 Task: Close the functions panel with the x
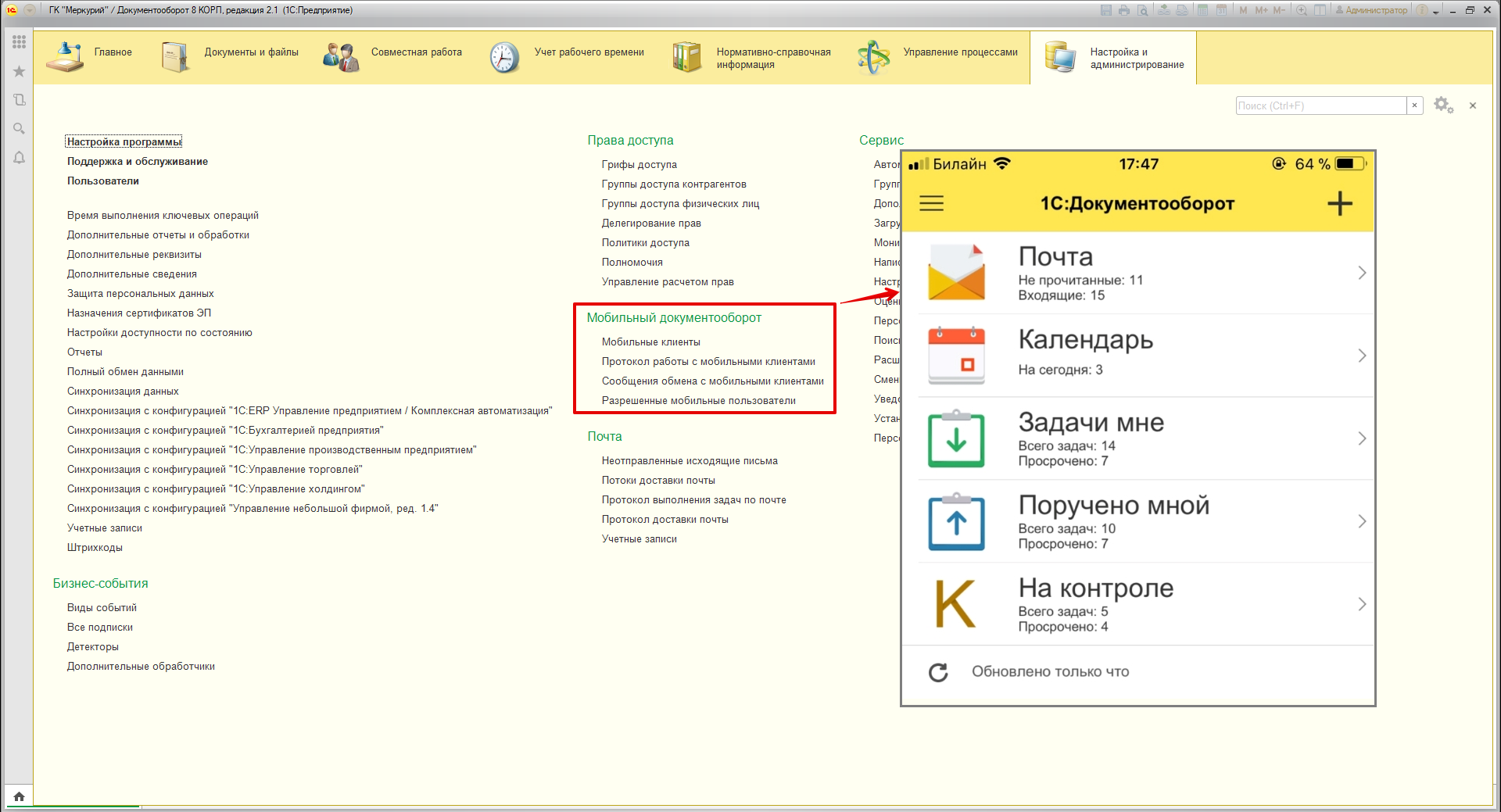tap(1473, 106)
